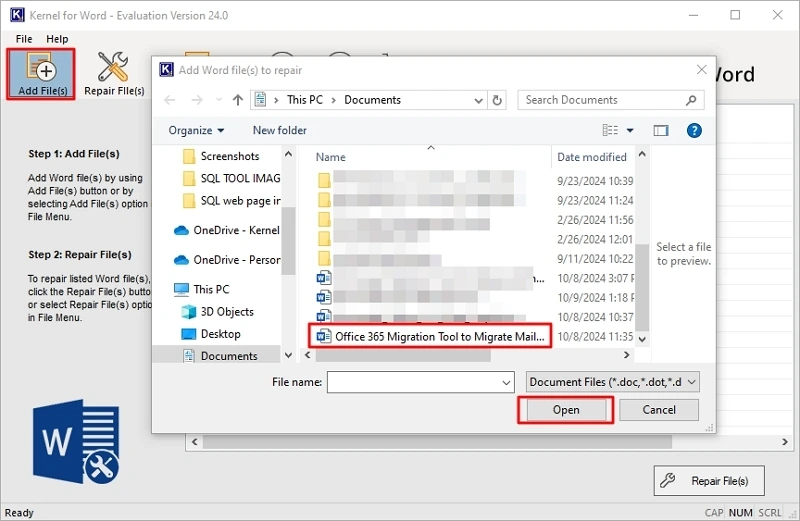Click the file list horizontal scrollbar thumb
The width and height of the screenshot is (800, 521).
click(x=403, y=355)
